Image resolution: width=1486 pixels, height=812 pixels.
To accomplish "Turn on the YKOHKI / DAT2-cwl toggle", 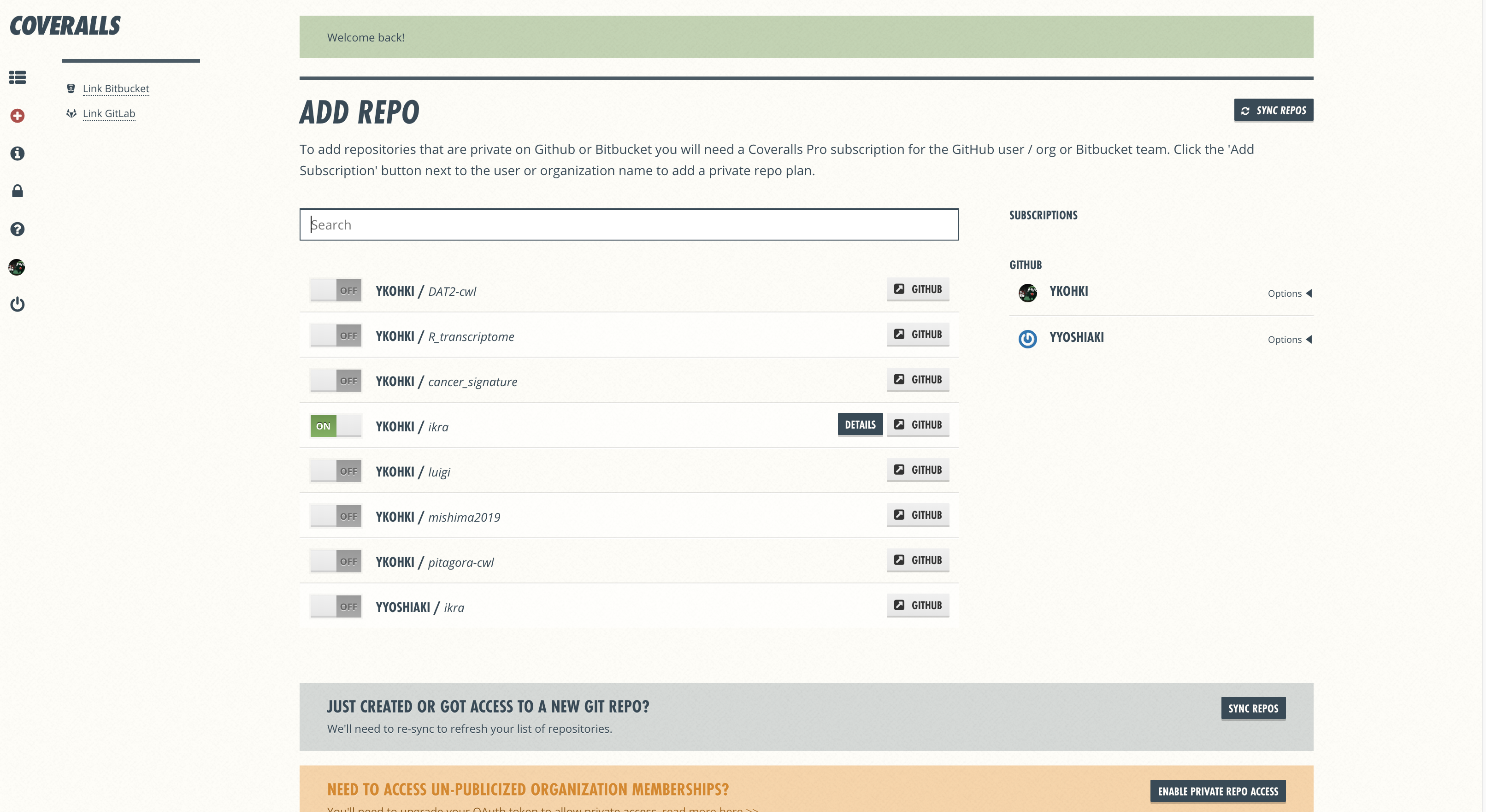I will pyautogui.click(x=336, y=290).
